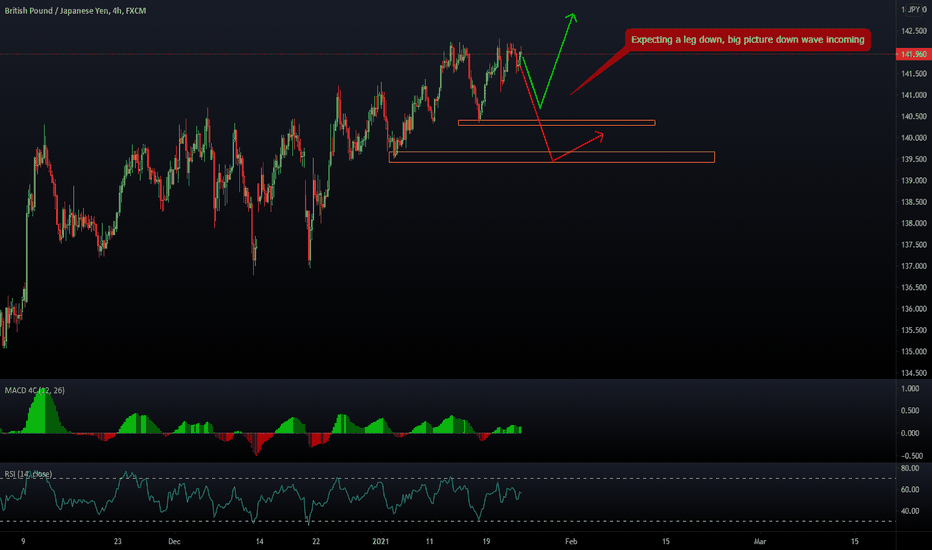This screenshot has width=932, height=550.
Task: Click the Feb date on time axis
Action: (571, 542)
